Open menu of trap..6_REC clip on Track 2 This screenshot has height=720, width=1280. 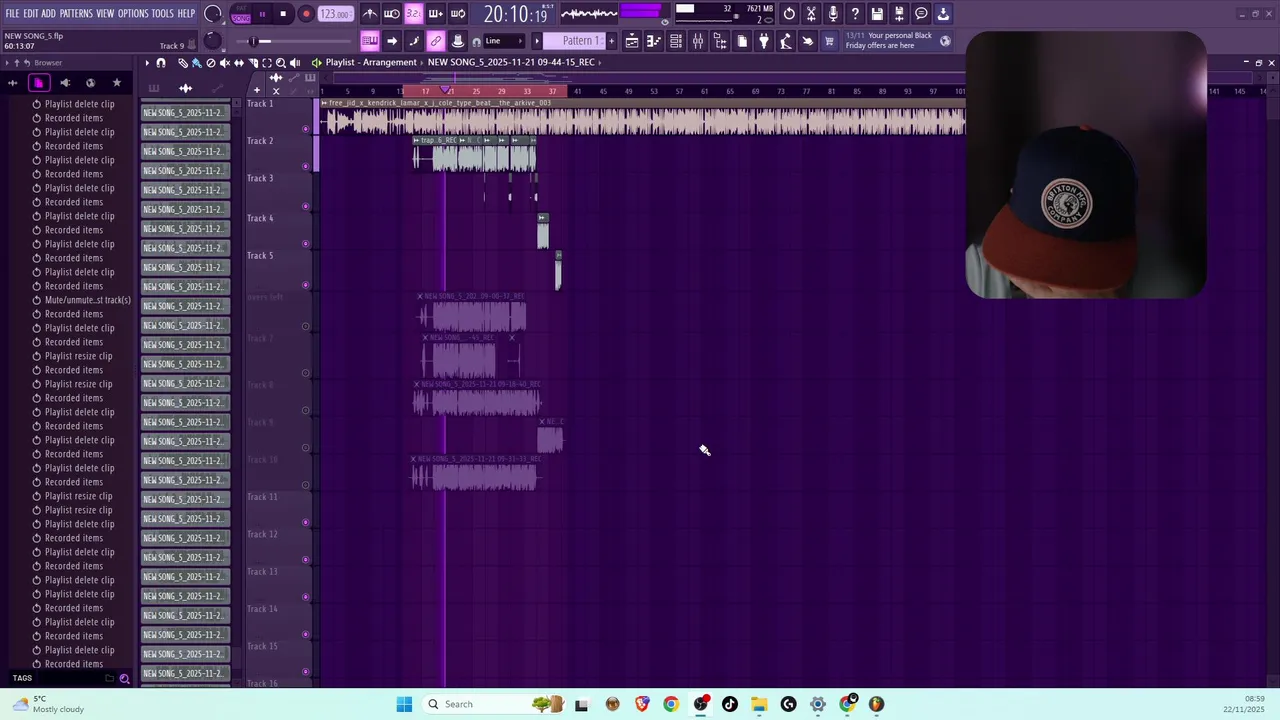point(416,140)
